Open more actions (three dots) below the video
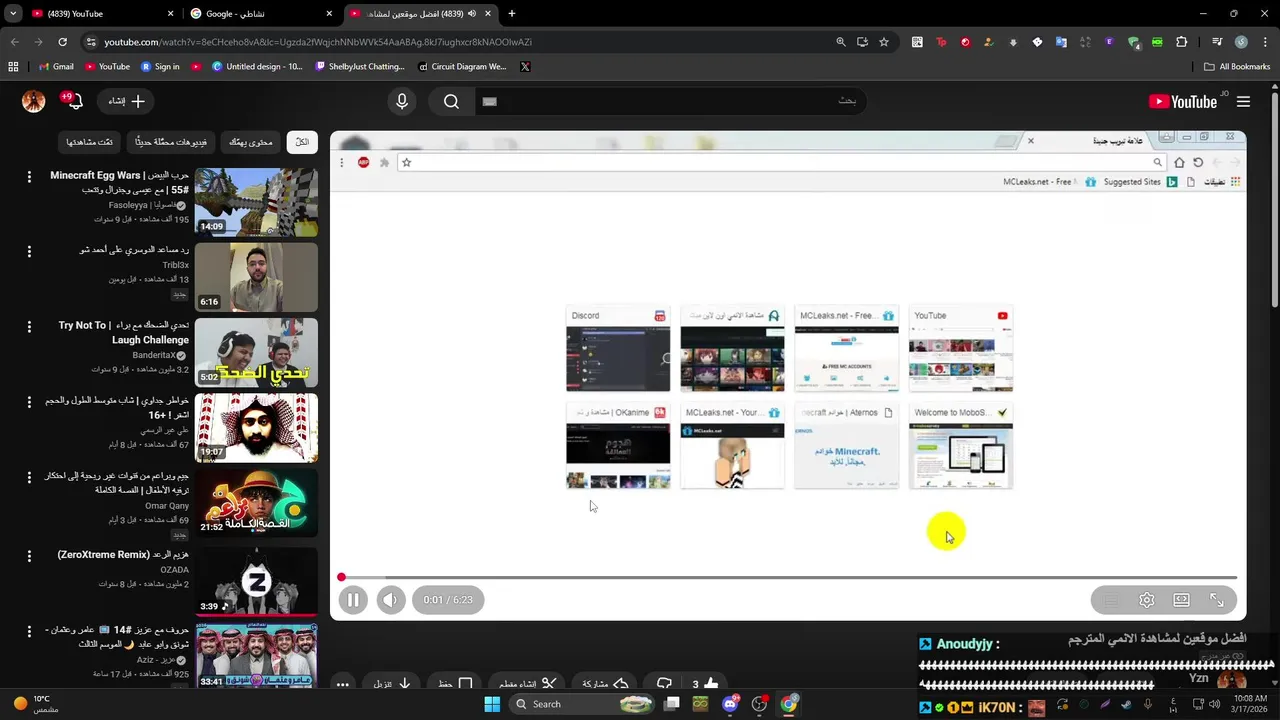The width and height of the screenshot is (1280, 720). coord(342,684)
